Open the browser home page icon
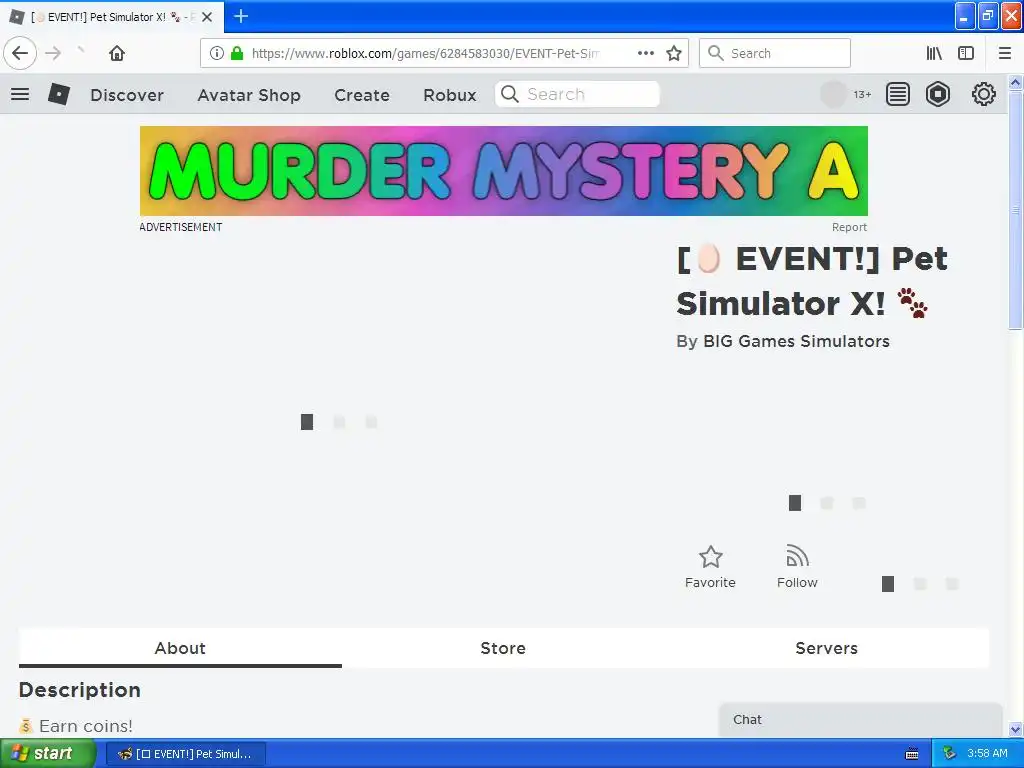Image resolution: width=1024 pixels, height=768 pixels. (x=117, y=53)
